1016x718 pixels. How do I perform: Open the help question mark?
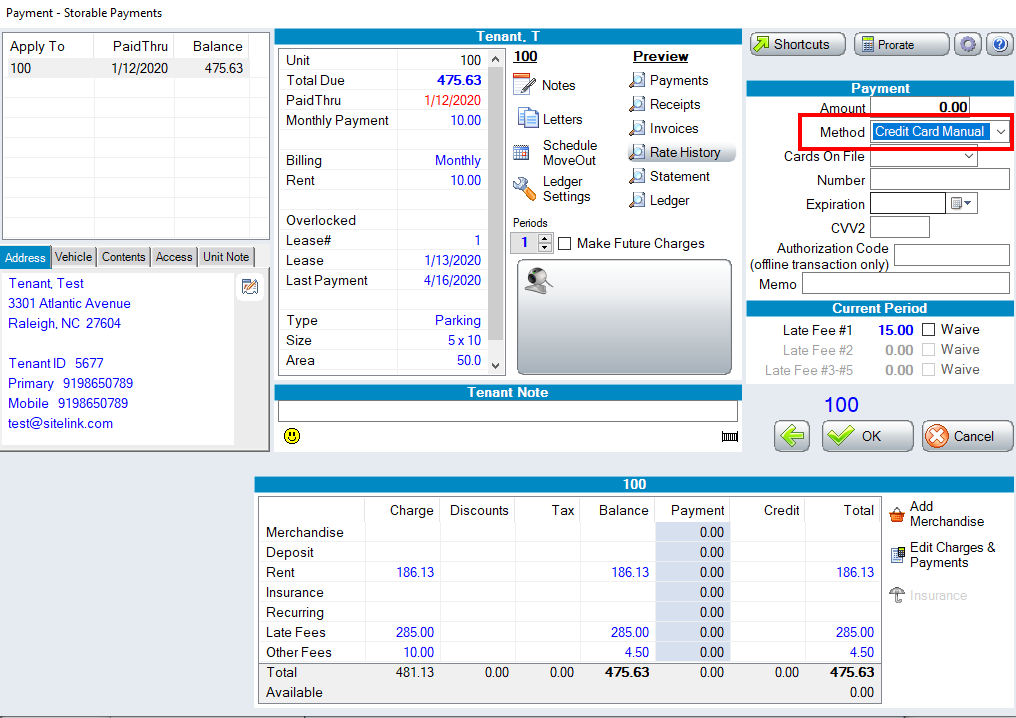[1000, 45]
